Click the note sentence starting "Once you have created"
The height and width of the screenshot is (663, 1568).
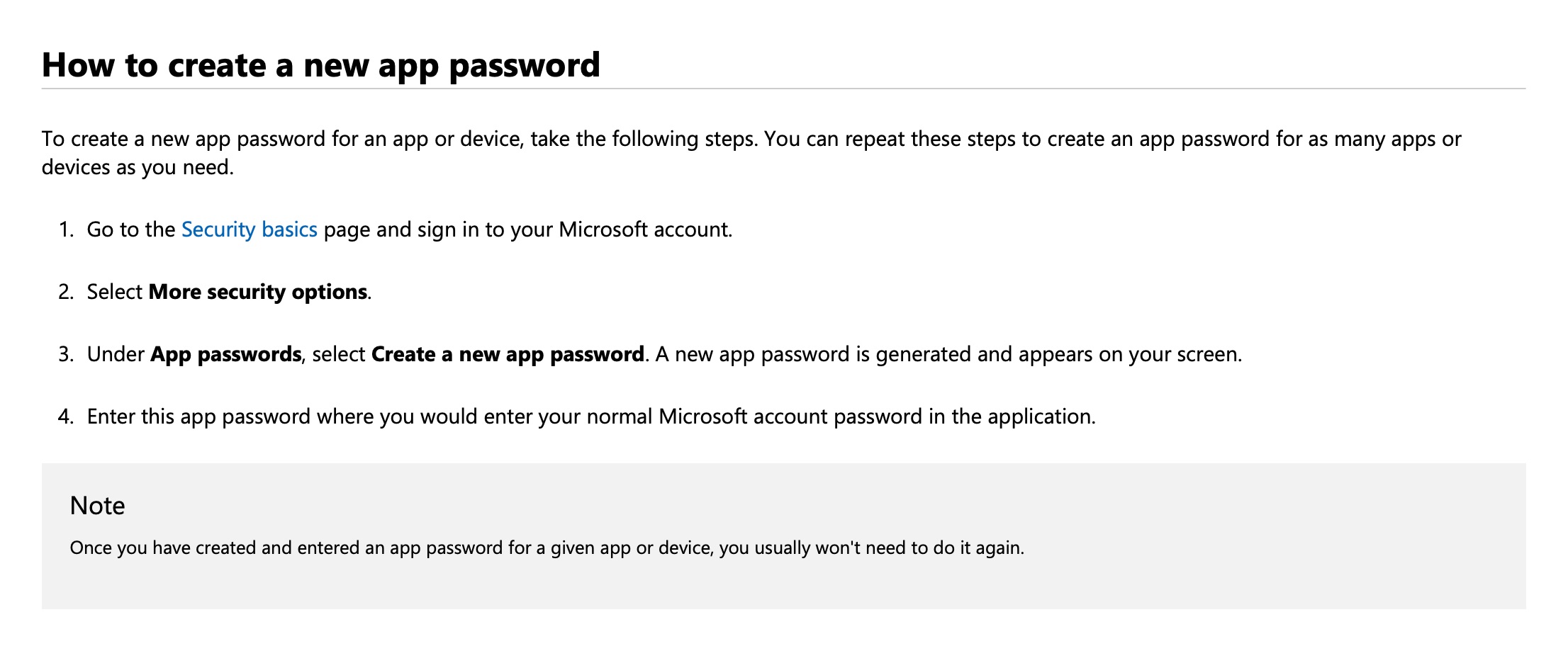pyautogui.click(x=547, y=548)
